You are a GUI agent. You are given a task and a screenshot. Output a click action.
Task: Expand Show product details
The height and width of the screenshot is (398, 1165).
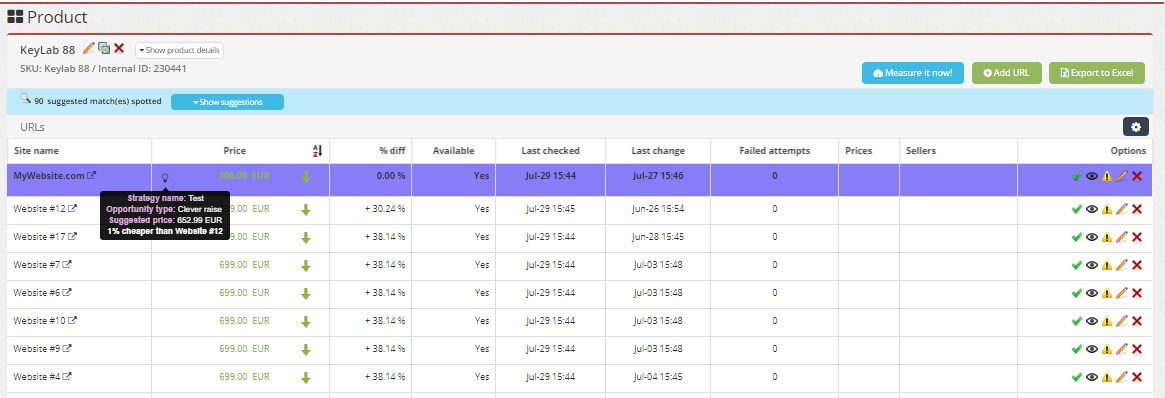point(179,50)
